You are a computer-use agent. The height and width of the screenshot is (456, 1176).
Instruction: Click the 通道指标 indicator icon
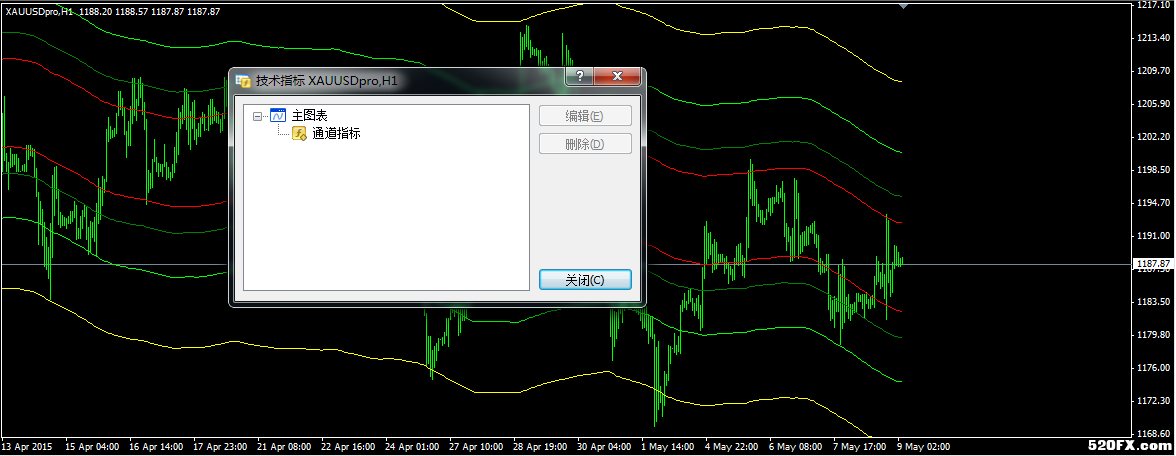point(299,134)
